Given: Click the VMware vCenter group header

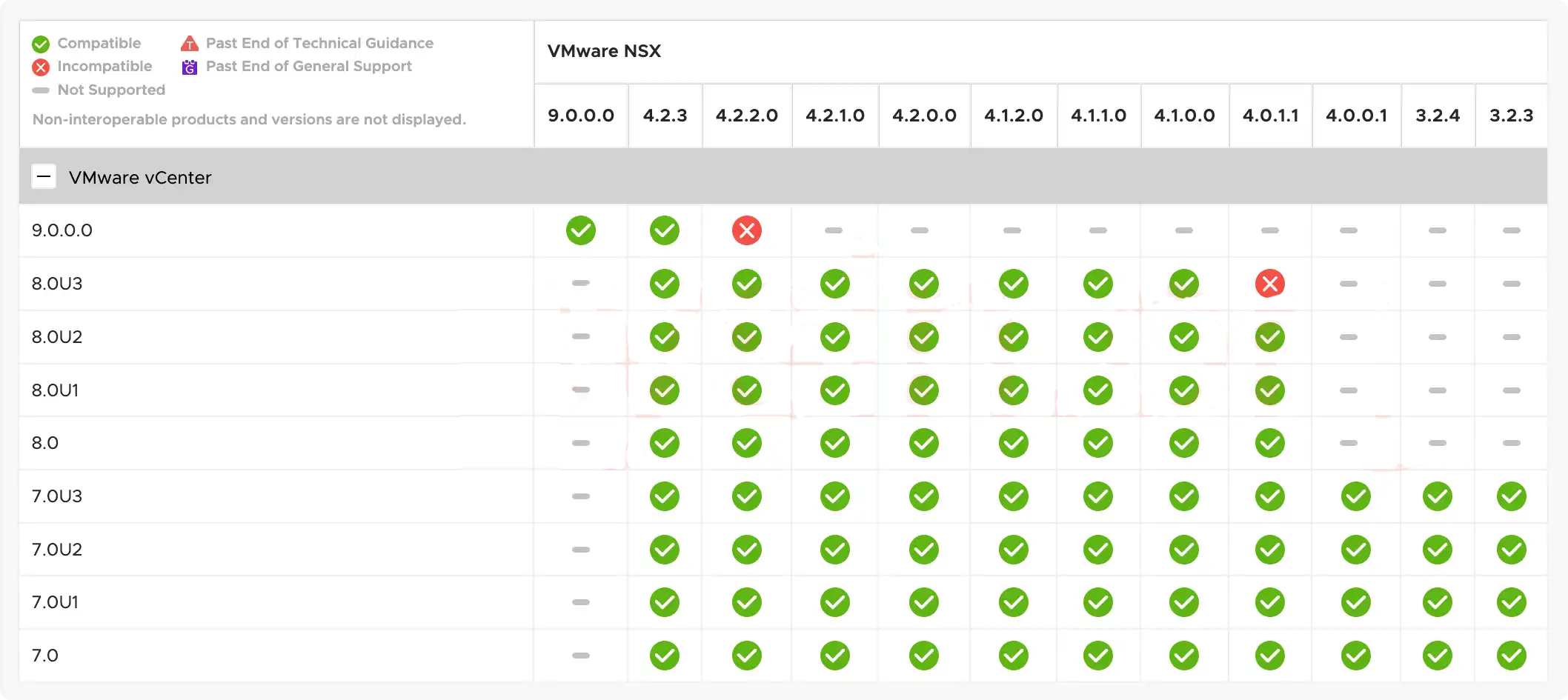Looking at the screenshot, I should coord(140,177).
